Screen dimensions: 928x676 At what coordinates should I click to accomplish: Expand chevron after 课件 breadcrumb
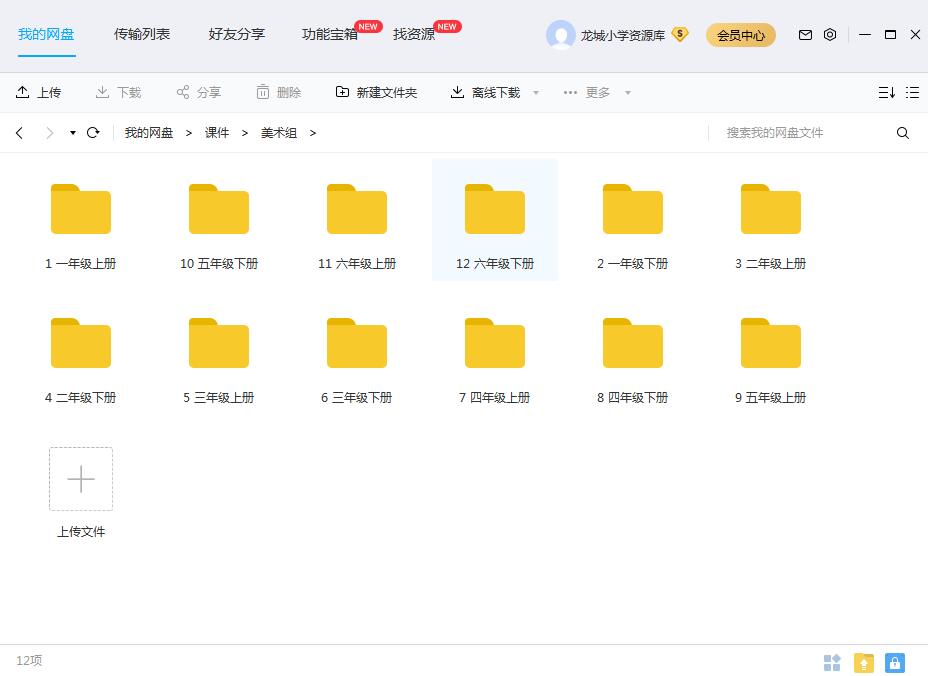(244, 133)
